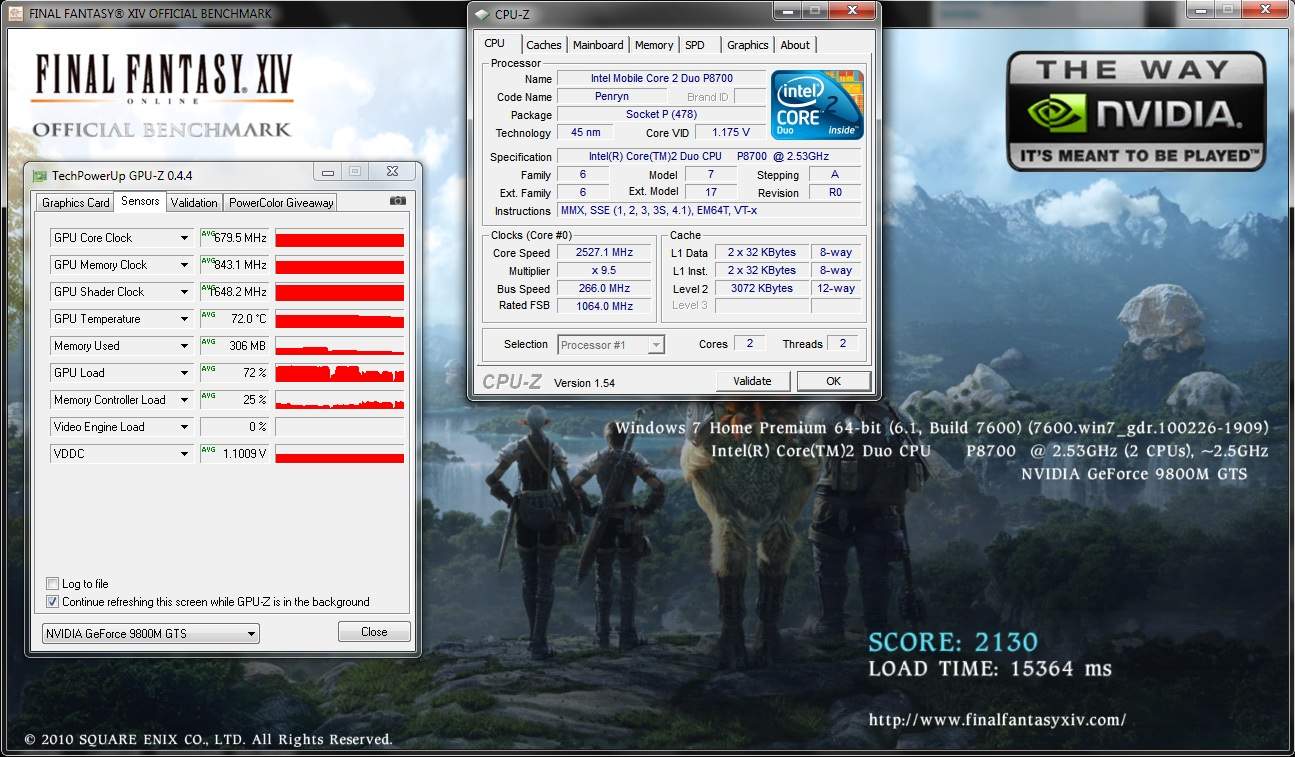Open the Validation tab in GPU-Z
The image size is (1295, 757).
194,203
